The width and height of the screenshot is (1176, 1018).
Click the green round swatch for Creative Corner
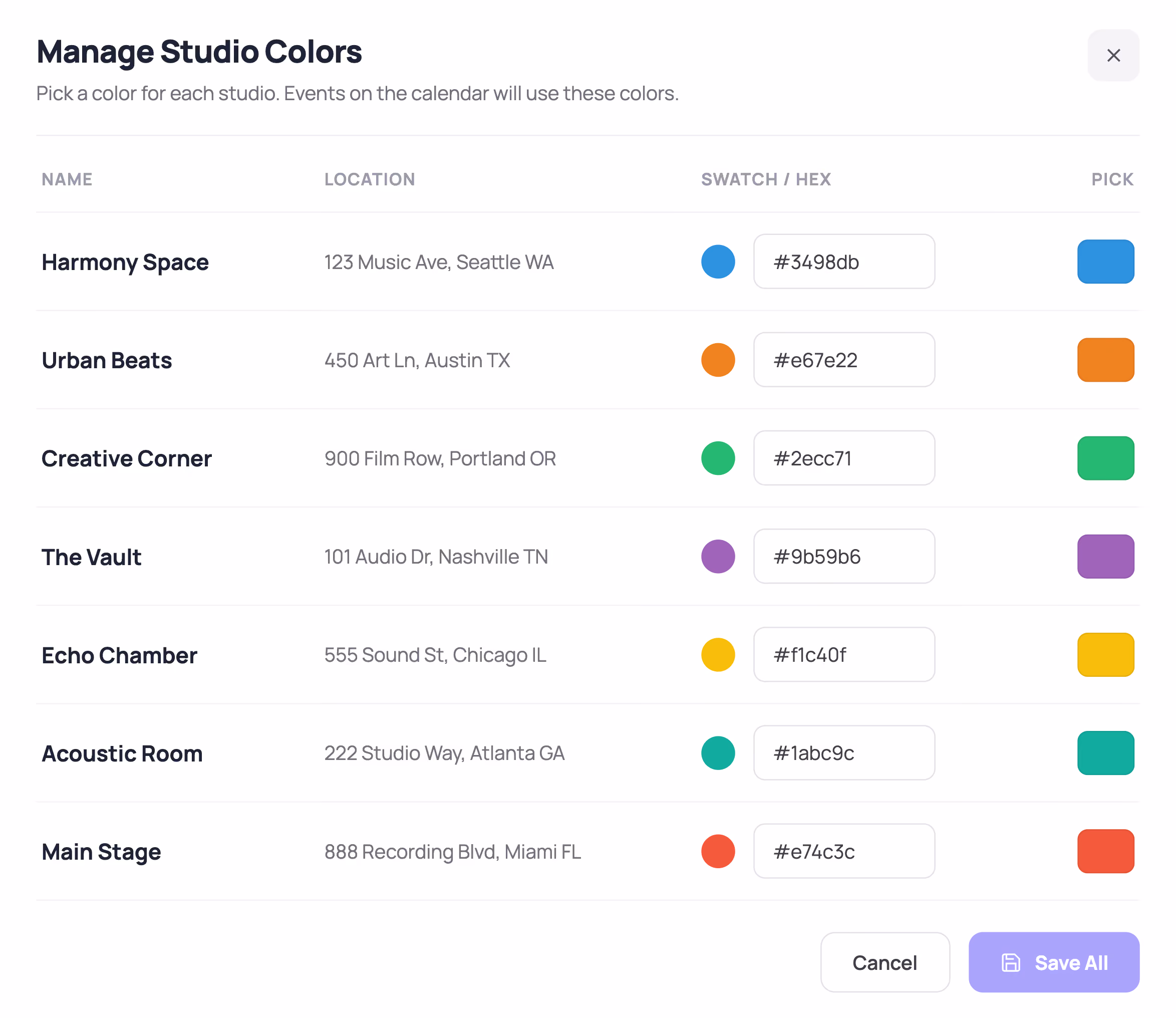(x=718, y=458)
